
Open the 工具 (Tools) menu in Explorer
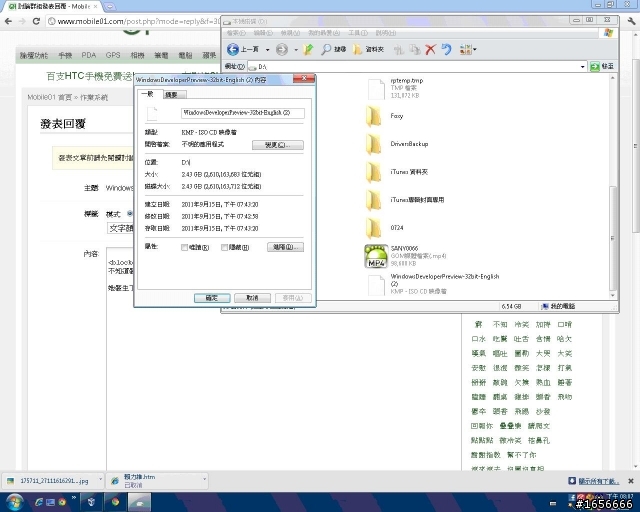click(358, 33)
